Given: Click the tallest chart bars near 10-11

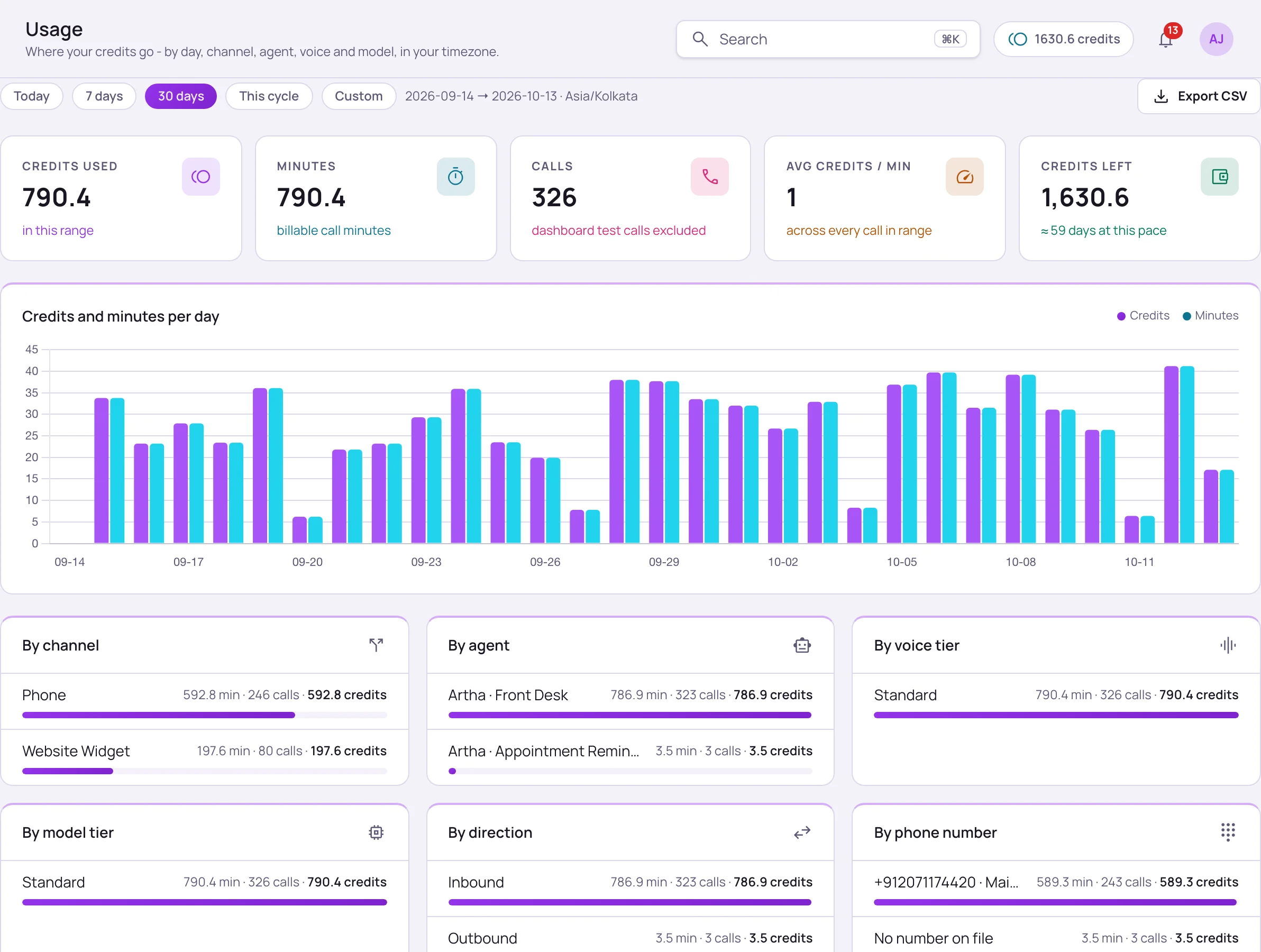Looking at the screenshot, I should pos(1179,454).
